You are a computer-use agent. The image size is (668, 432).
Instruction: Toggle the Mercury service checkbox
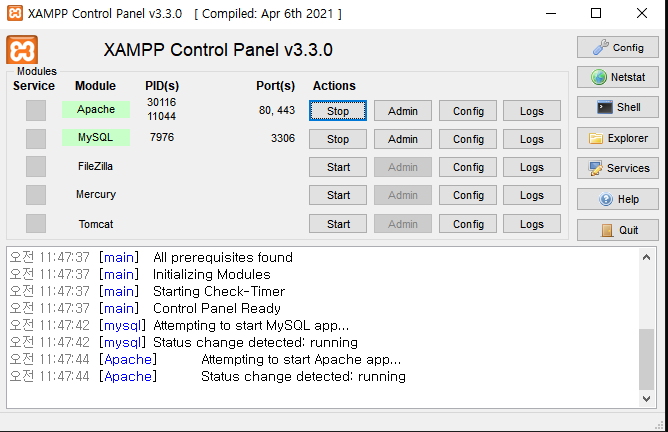pos(36,195)
